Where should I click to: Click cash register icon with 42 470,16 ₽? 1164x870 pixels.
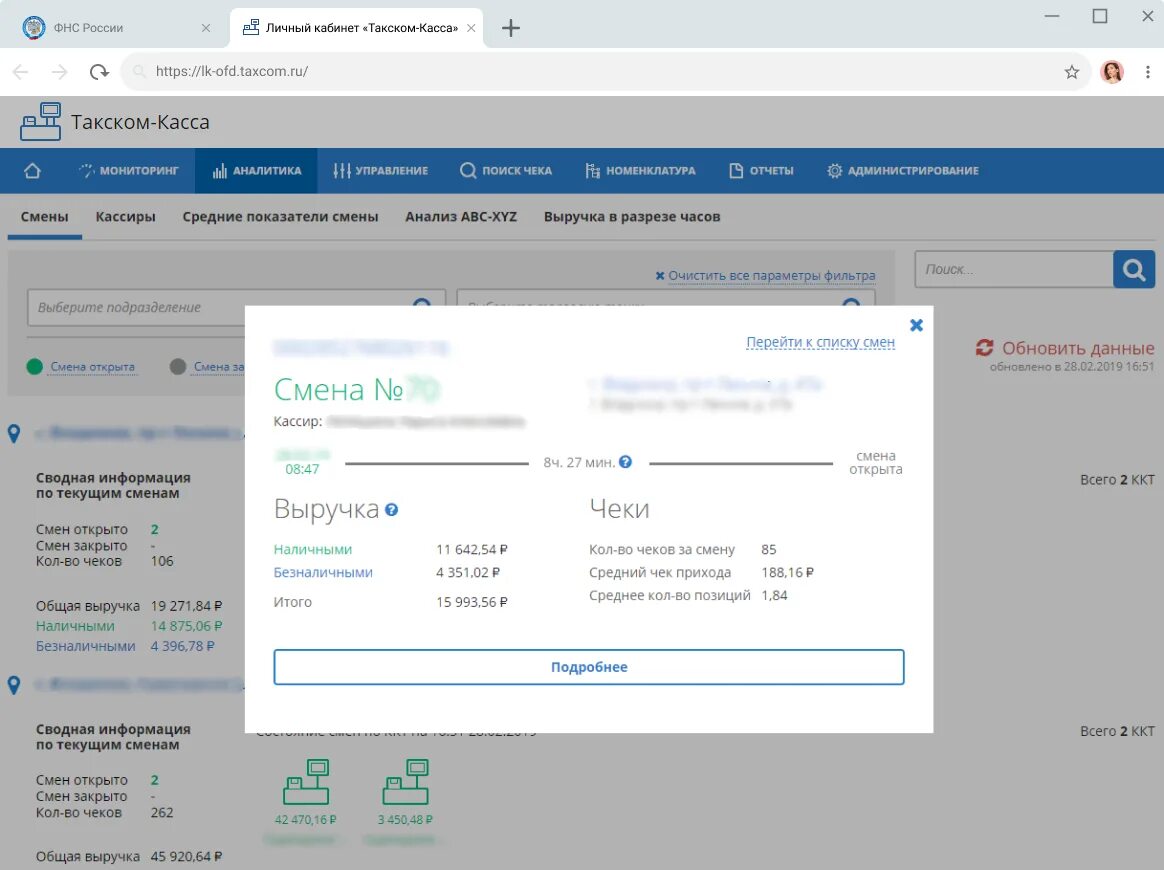pyautogui.click(x=306, y=782)
